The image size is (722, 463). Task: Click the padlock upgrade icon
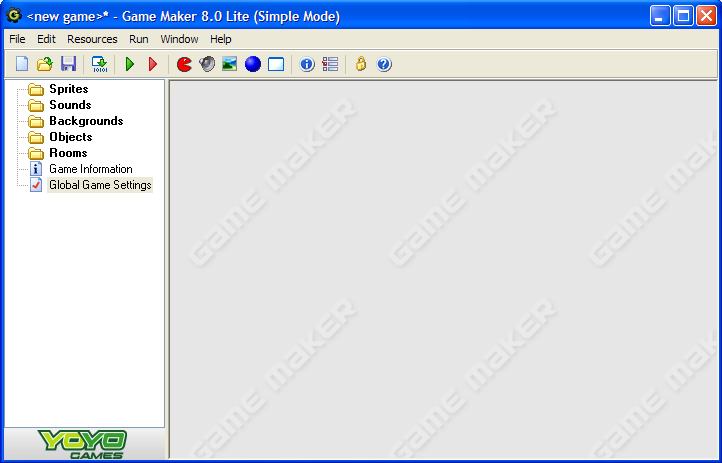pyautogui.click(x=361, y=64)
